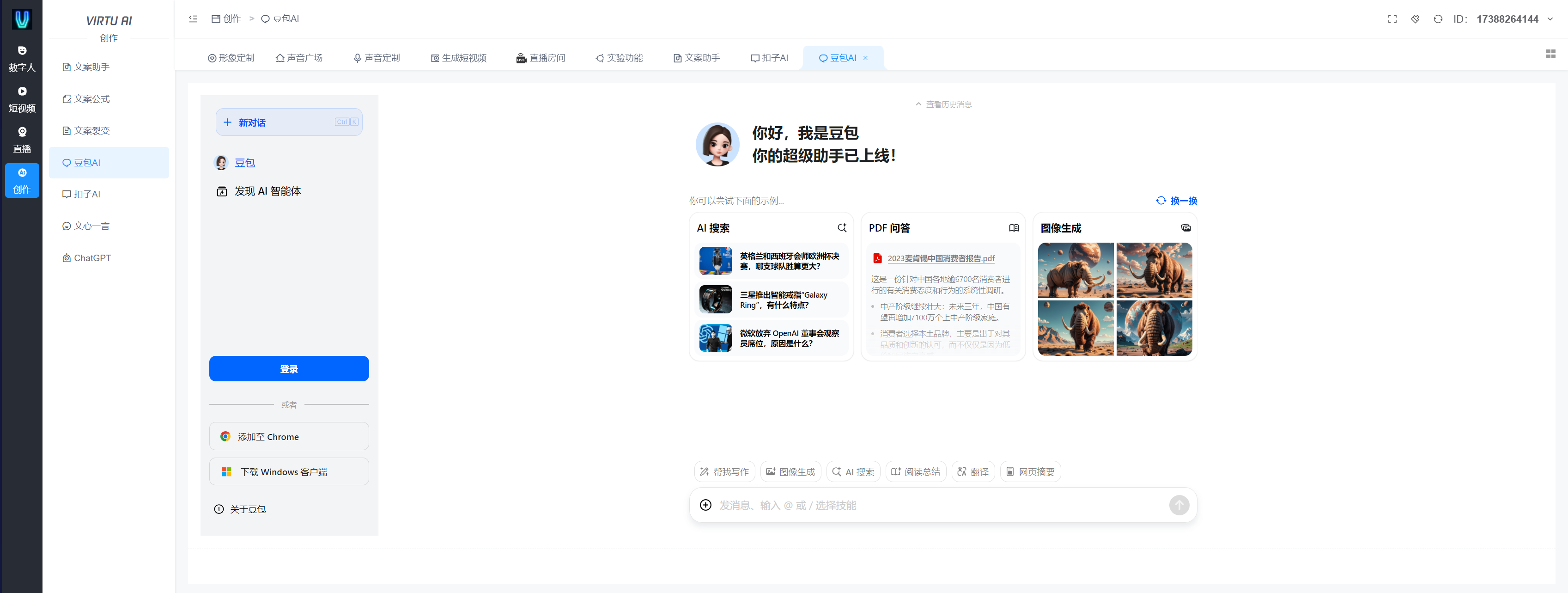
Task: Click the blue 登录 button
Action: (289, 369)
